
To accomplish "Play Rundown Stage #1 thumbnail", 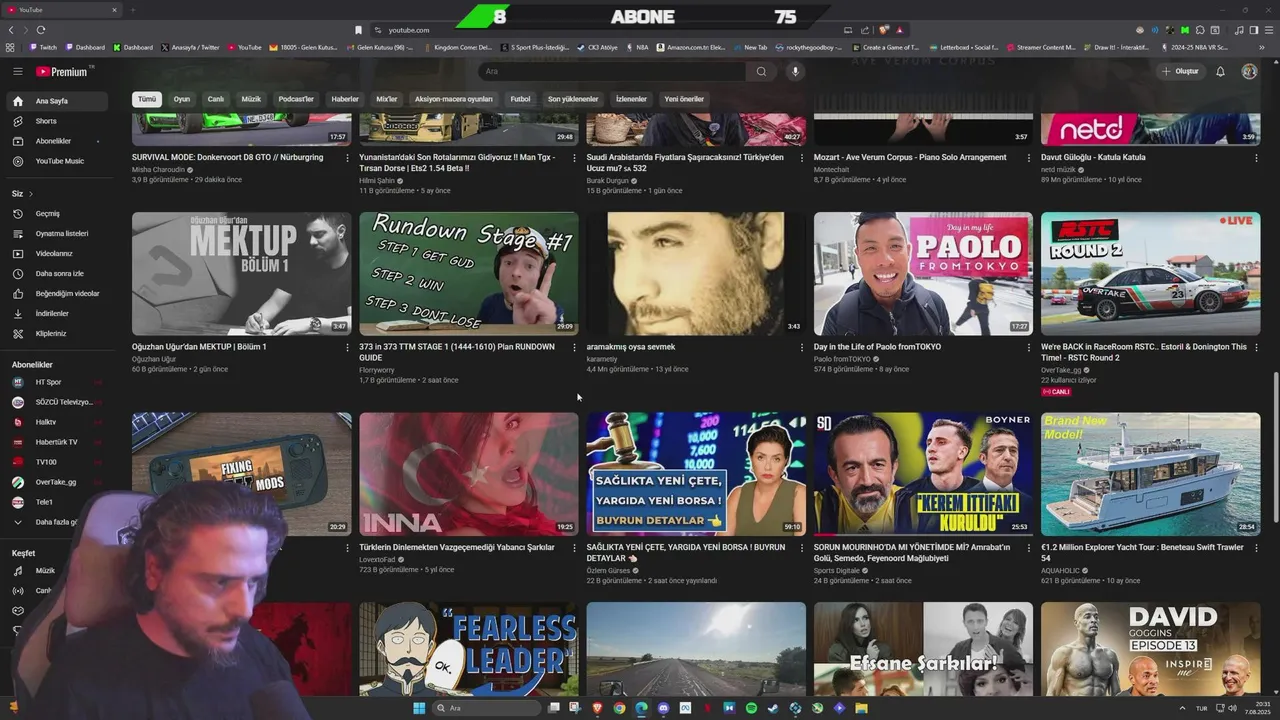I will click(x=469, y=273).
